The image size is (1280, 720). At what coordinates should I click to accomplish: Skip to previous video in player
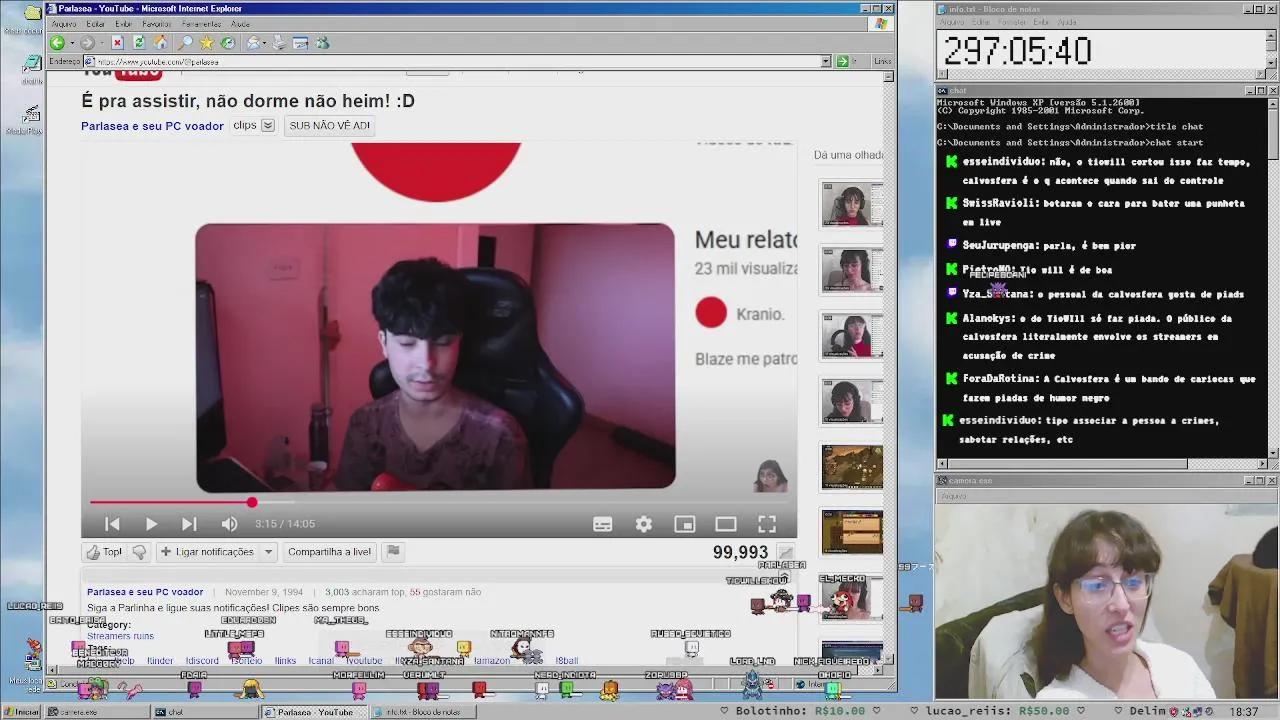112,524
